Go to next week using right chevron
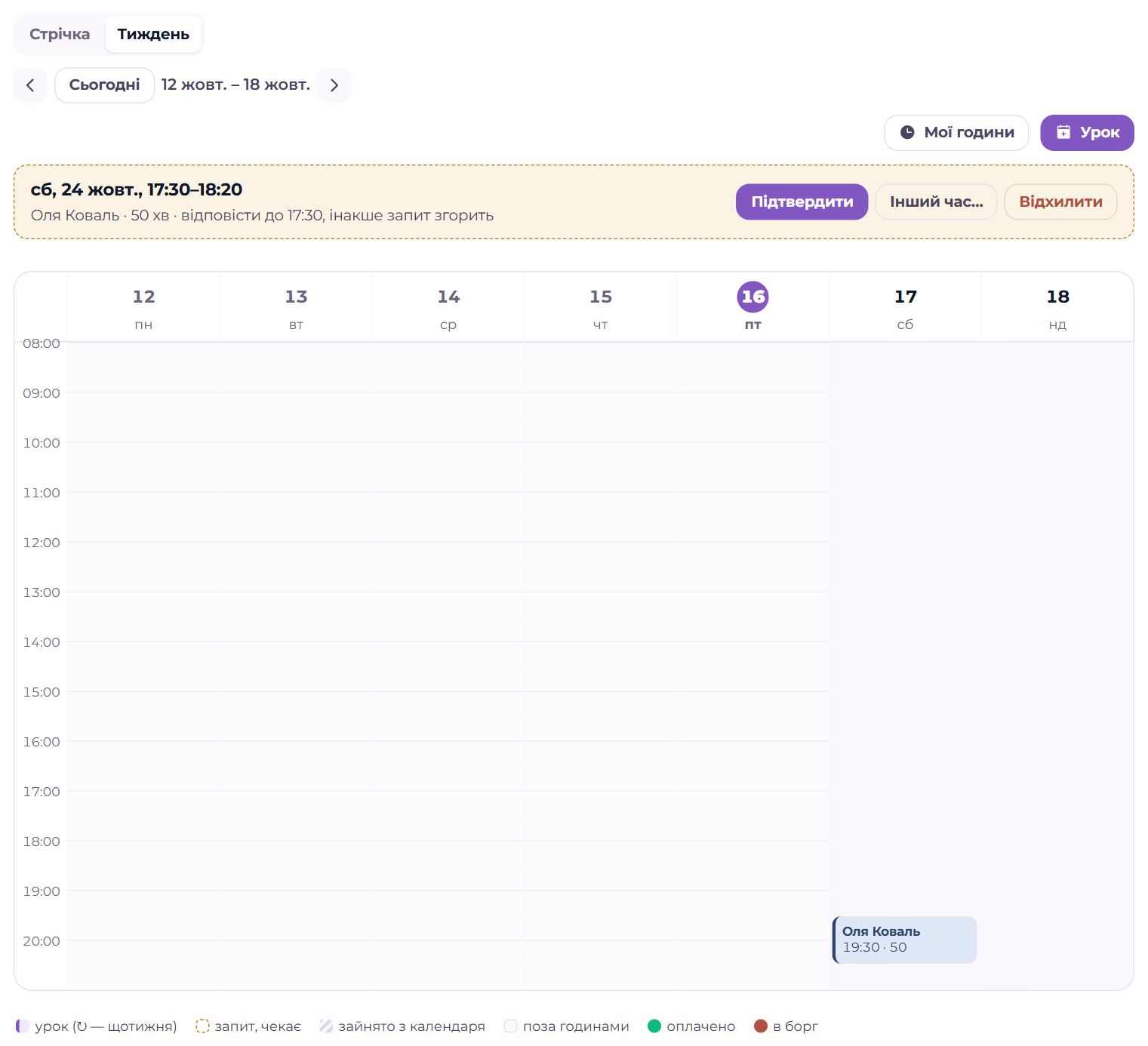The width and height of the screenshot is (1148, 1046). point(334,85)
